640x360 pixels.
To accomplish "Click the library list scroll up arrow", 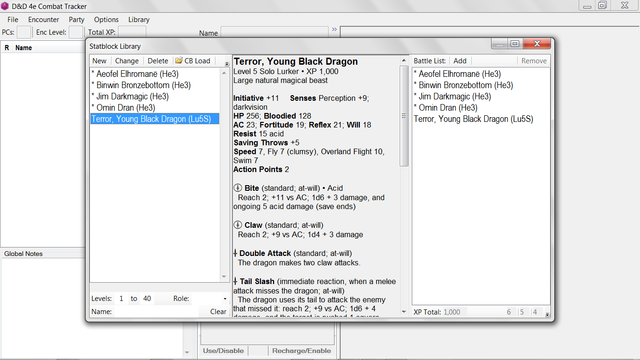I will coord(224,73).
